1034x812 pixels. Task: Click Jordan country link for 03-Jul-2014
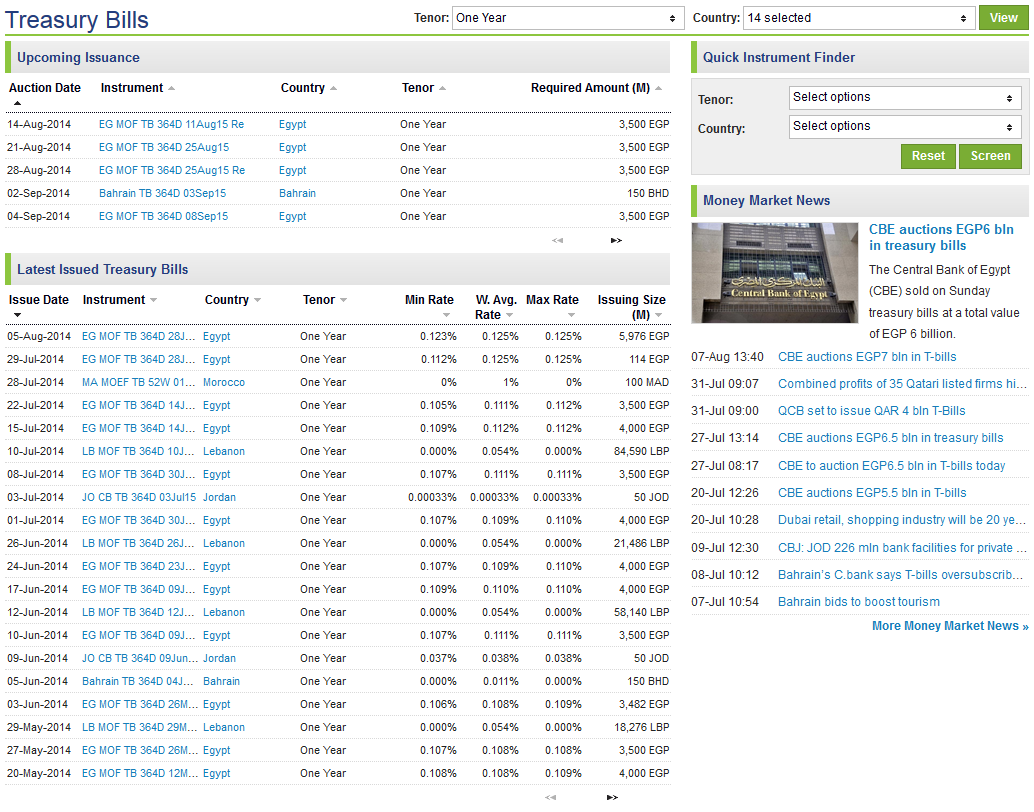pos(220,497)
